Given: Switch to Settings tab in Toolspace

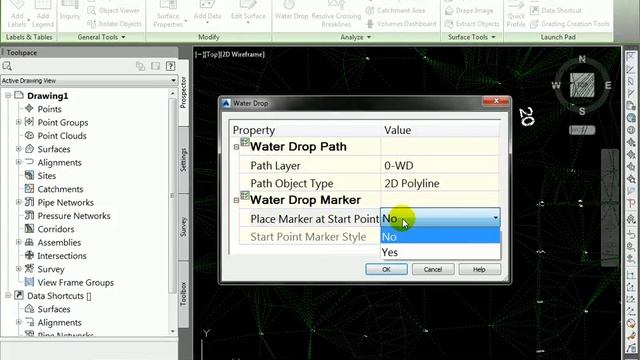Looking at the screenshot, I should (x=183, y=160).
